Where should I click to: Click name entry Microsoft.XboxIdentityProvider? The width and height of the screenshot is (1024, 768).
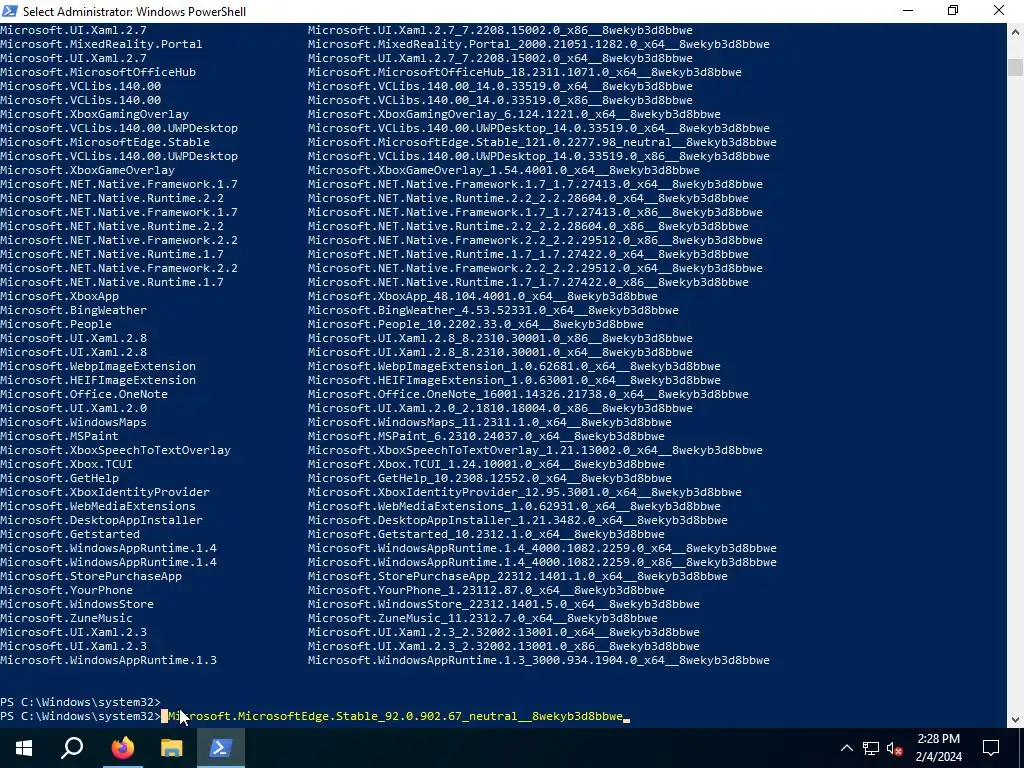pos(105,492)
